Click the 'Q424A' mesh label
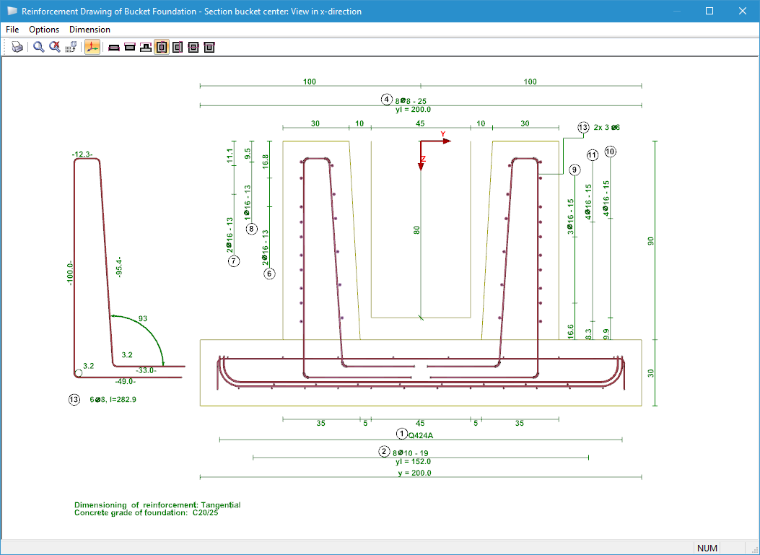 [421, 435]
